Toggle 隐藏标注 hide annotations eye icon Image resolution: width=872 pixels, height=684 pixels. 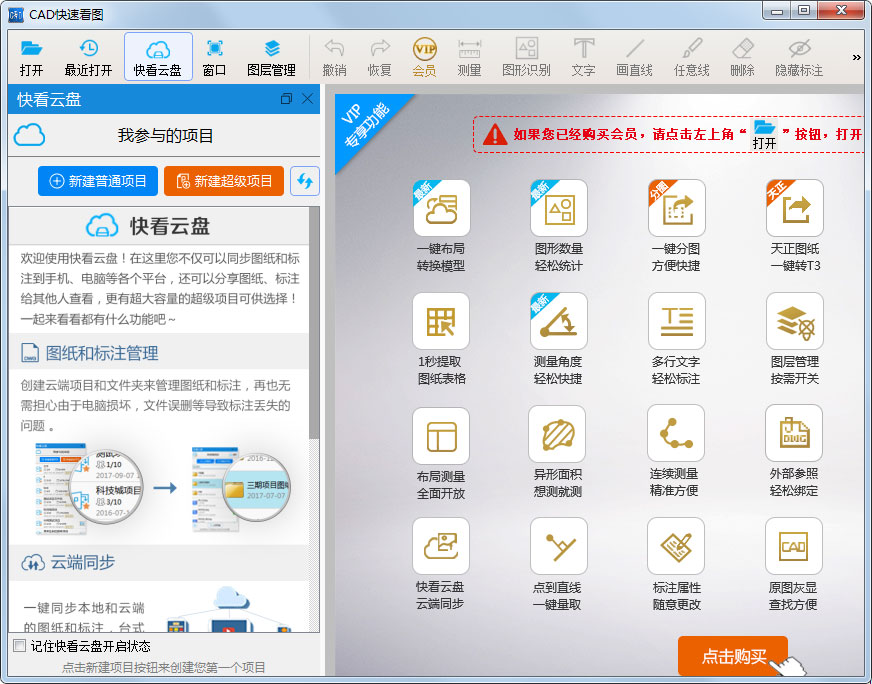pyautogui.click(x=799, y=57)
